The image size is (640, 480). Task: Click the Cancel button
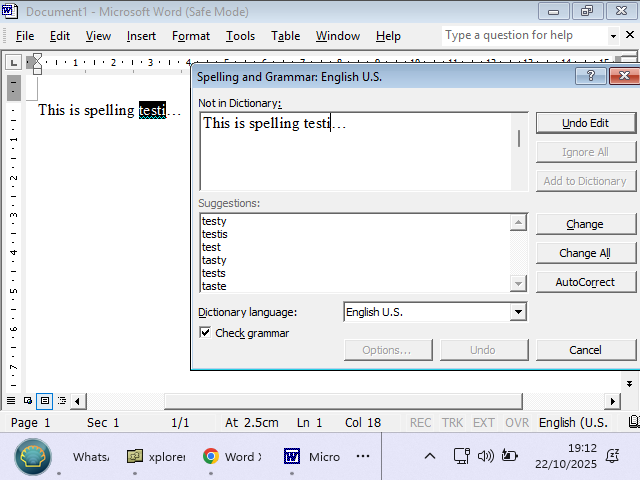tap(585, 350)
